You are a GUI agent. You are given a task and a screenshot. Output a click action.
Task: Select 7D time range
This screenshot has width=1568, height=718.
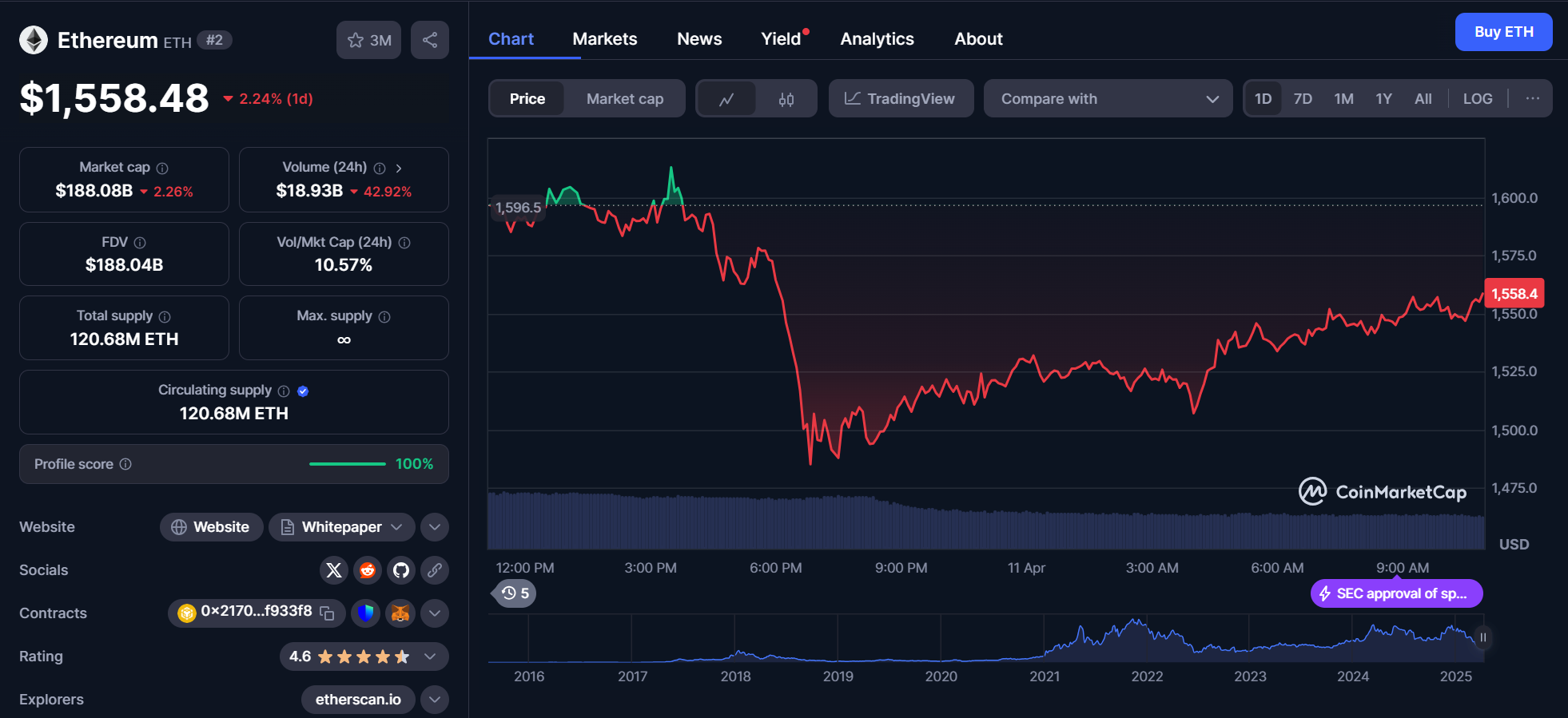pyautogui.click(x=1303, y=99)
